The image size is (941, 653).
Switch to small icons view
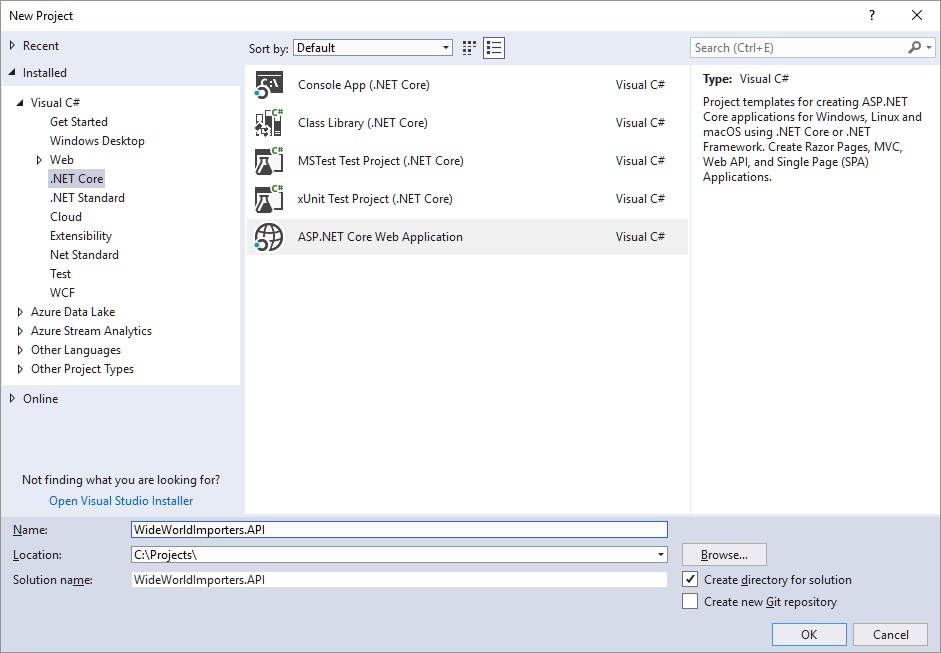coord(470,48)
